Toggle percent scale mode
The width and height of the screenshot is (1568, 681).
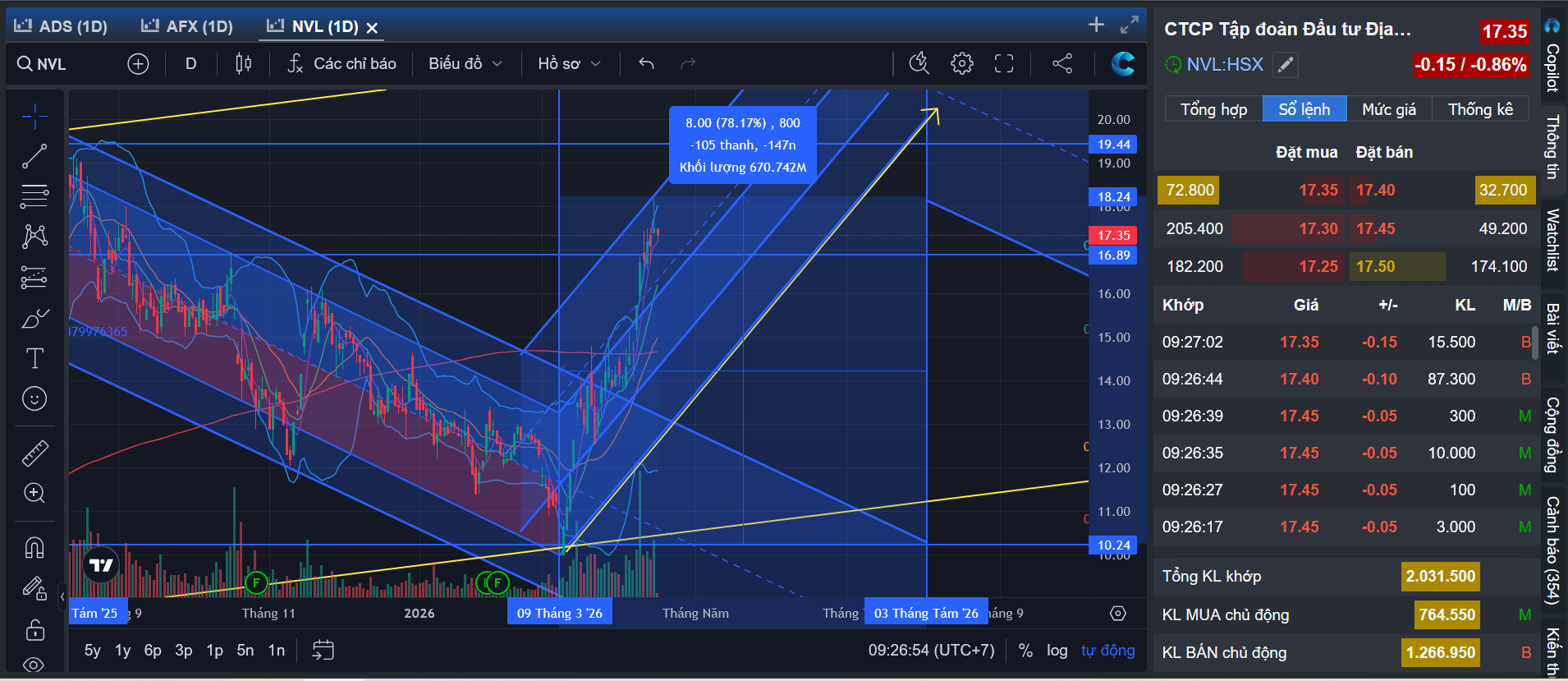pyautogui.click(x=1025, y=651)
